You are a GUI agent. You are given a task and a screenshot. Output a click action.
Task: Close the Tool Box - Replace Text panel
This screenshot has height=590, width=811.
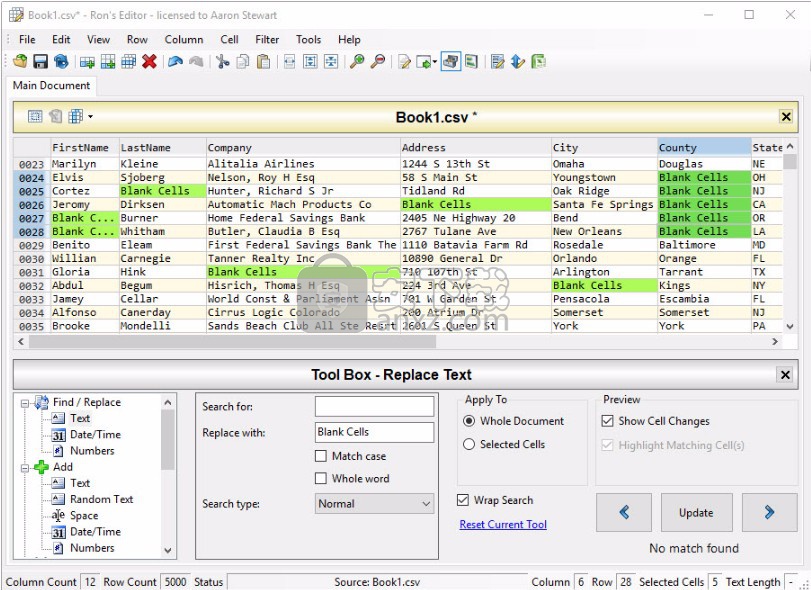785,374
